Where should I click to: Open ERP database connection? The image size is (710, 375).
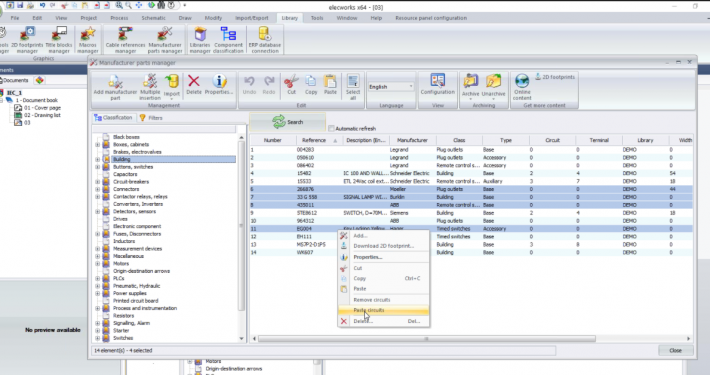point(265,40)
